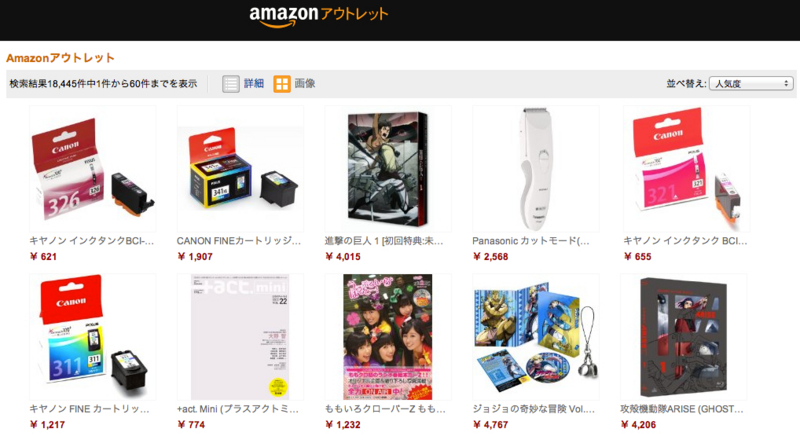Click Panasonic カットモード product title
Viewport: 800px width, 436px height.
[531, 241]
